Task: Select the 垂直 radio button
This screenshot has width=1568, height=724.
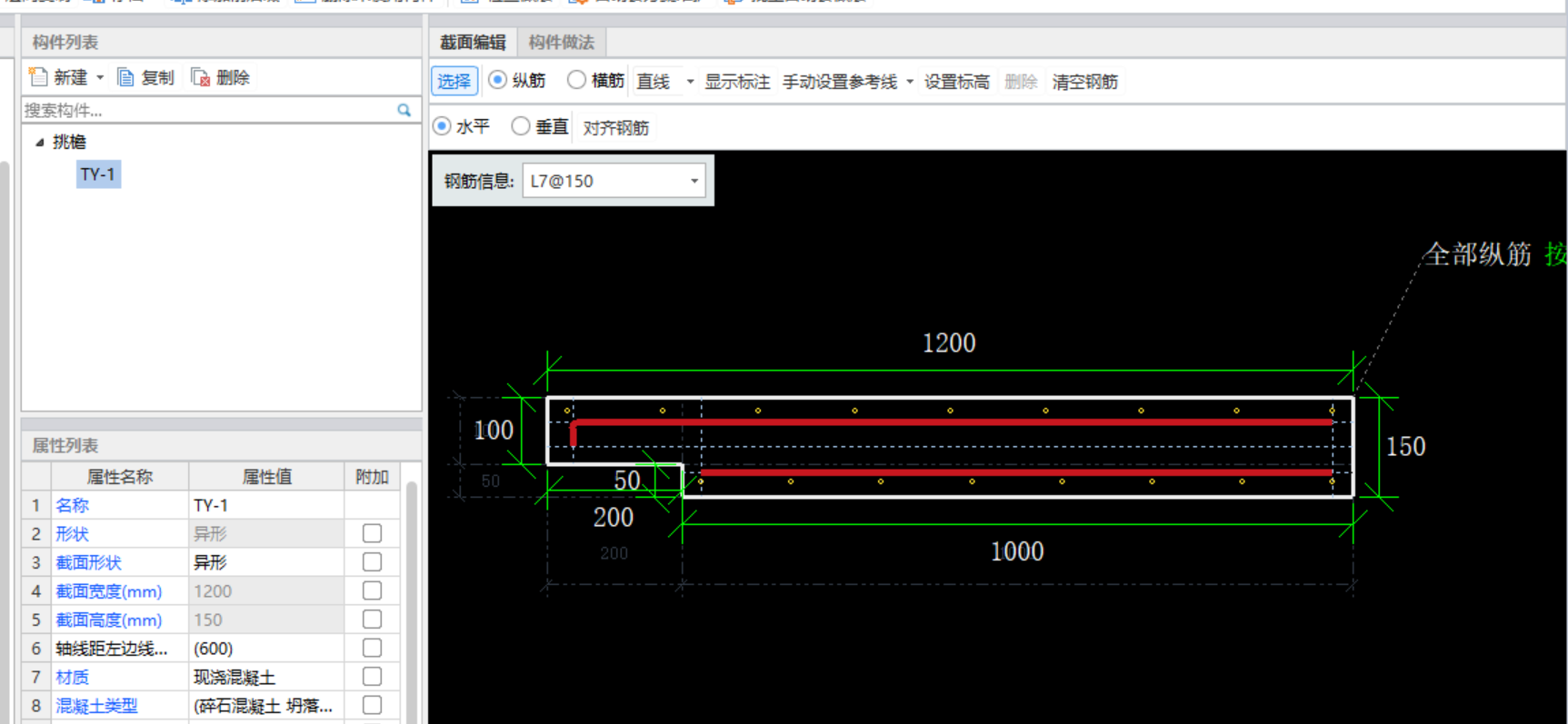Action: click(520, 126)
